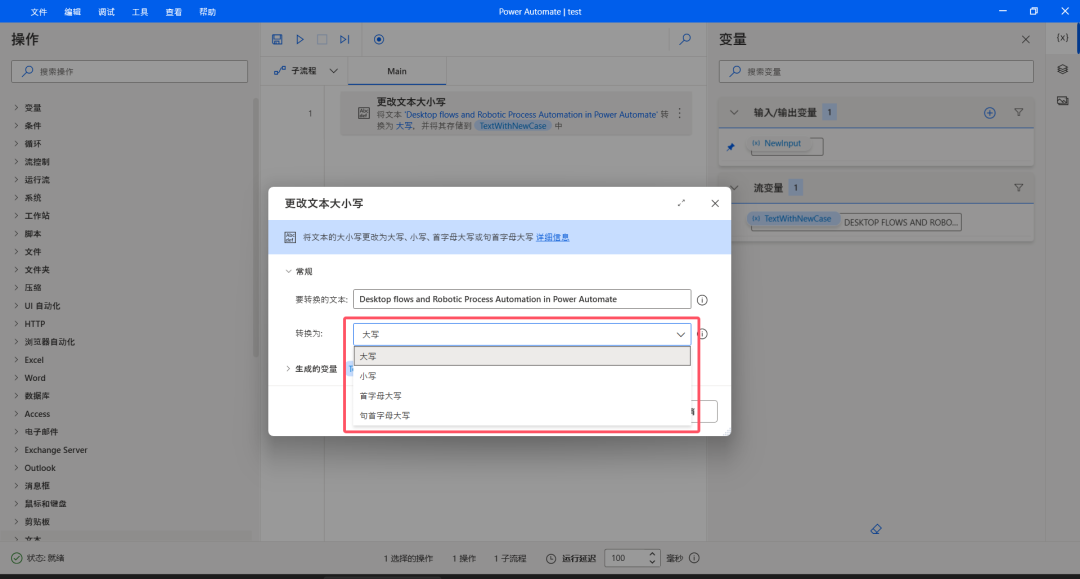This screenshot has width=1080, height=579.
Task: Open the 子流程 dropdown
Action: [306, 71]
